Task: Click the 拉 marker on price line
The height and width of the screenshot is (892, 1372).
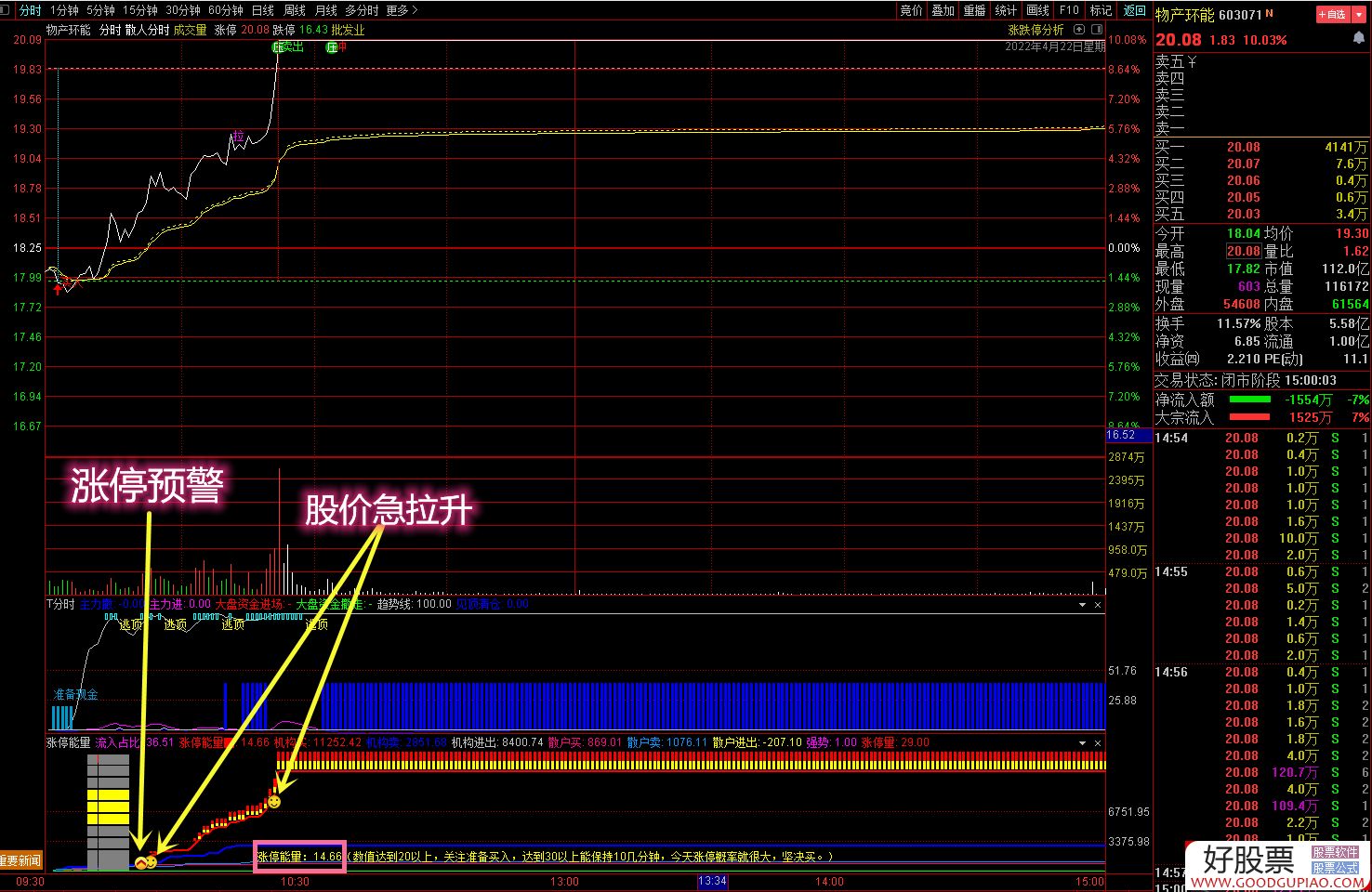Action: pyautogui.click(x=238, y=138)
